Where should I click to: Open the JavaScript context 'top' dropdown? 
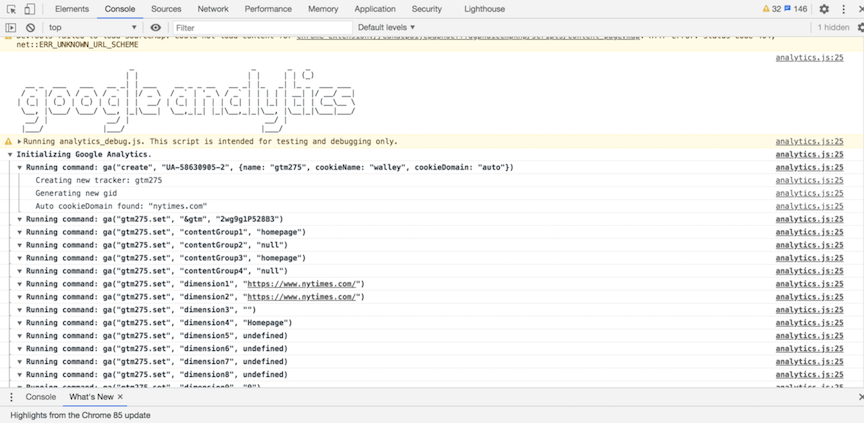tap(93, 28)
